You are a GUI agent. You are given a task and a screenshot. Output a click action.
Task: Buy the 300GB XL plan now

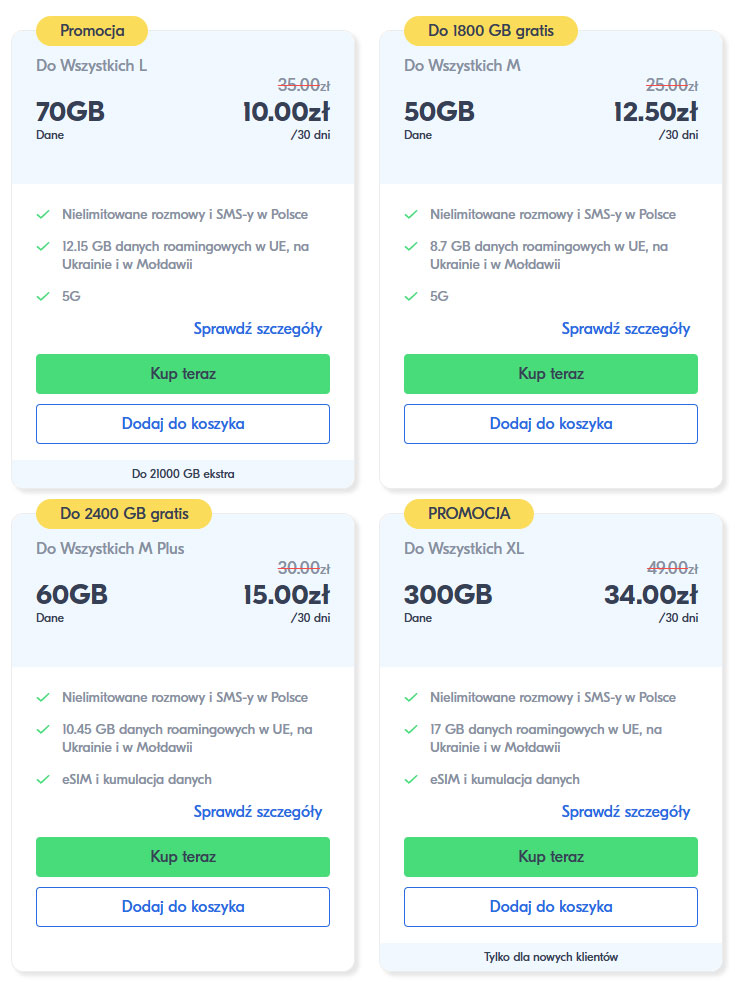coord(550,857)
